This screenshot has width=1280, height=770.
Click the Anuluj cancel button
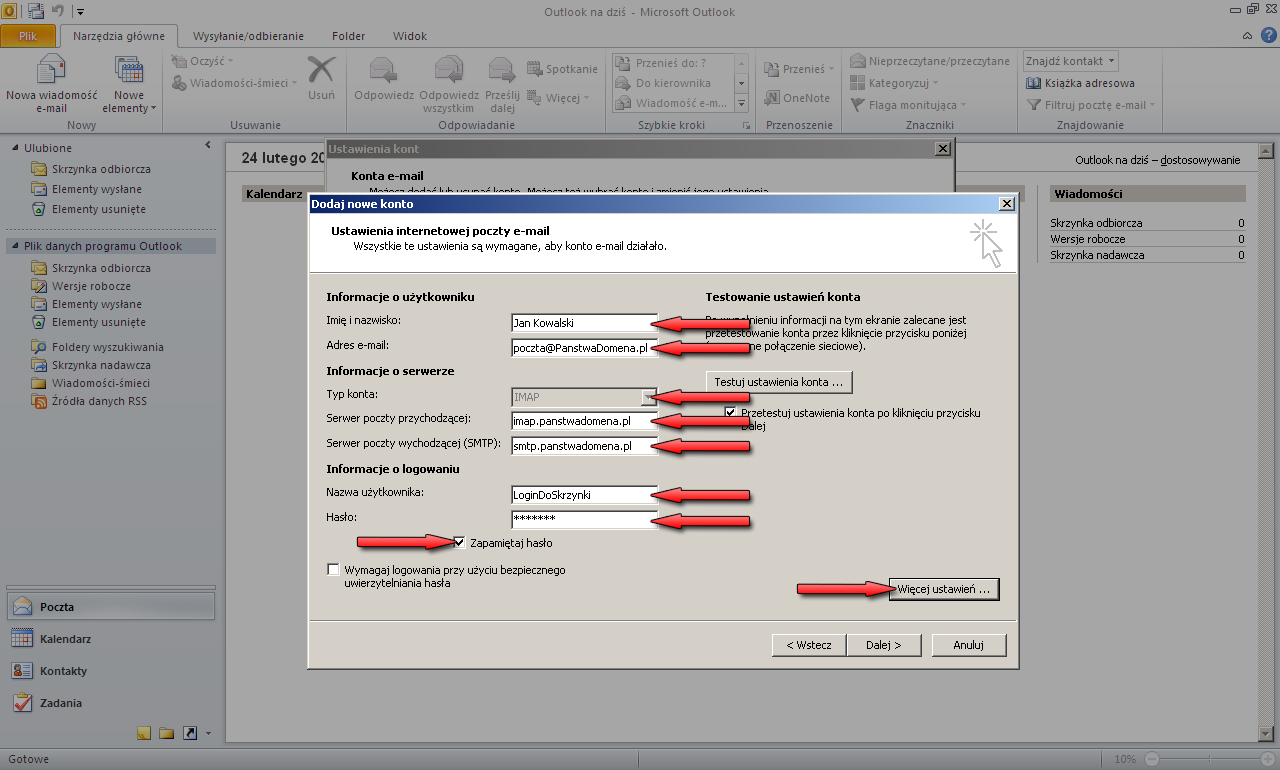[x=969, y=645]
